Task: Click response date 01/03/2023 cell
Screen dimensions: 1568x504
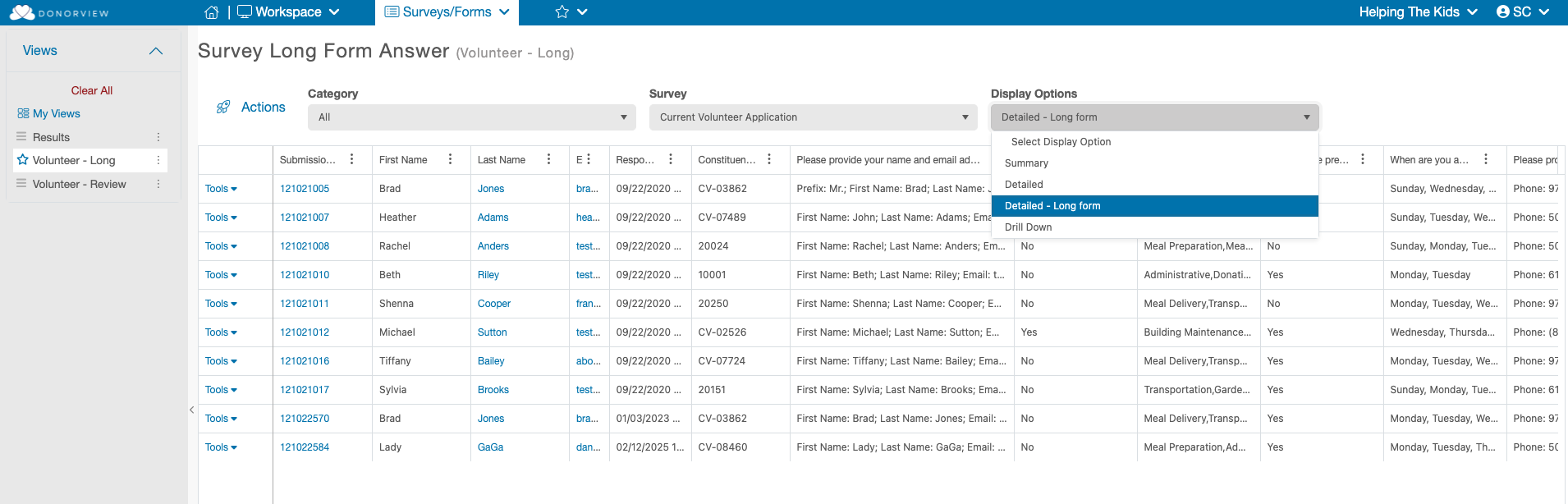Action: [x=649, y=419]
